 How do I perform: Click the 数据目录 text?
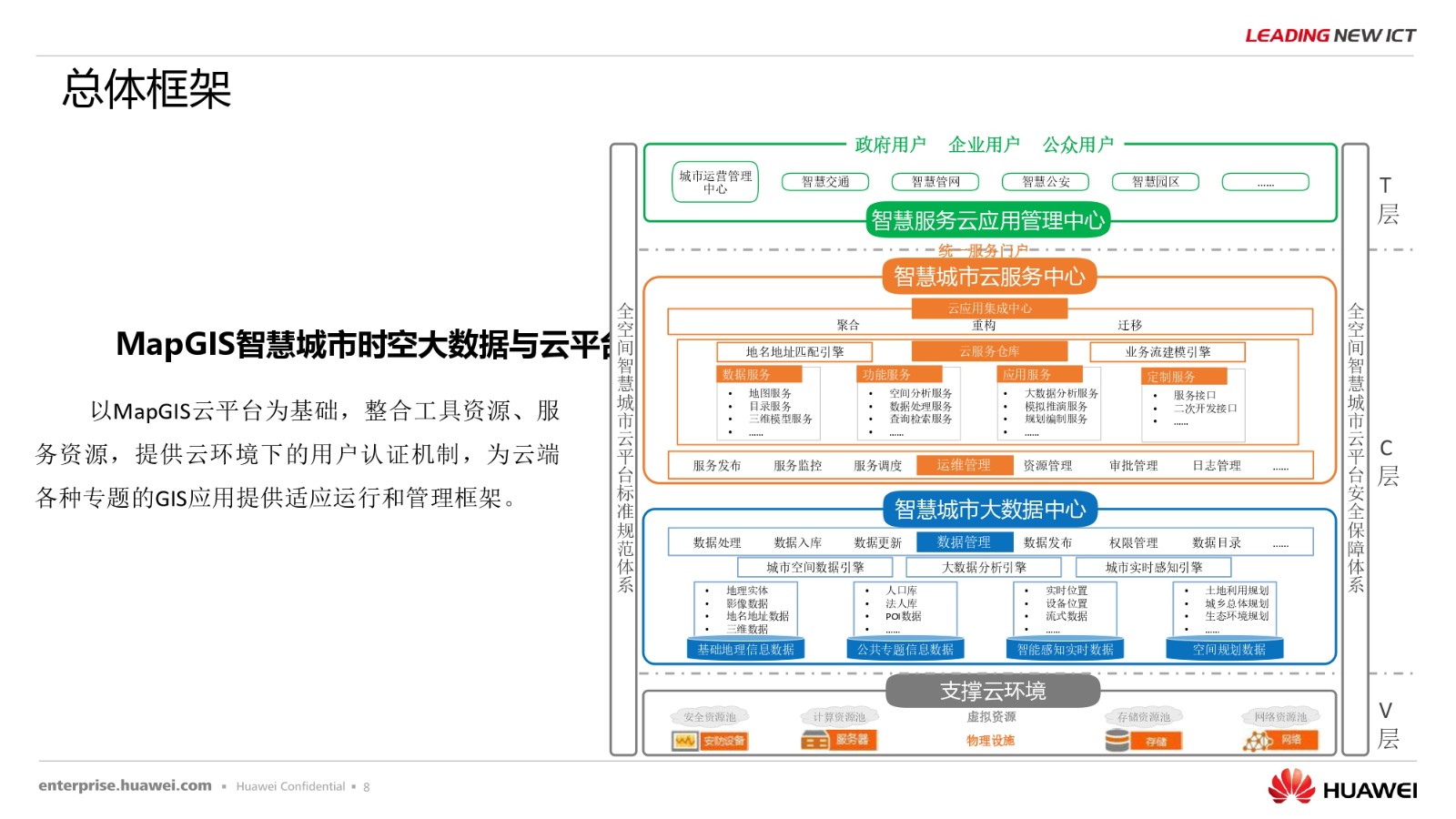(1217, 543)
